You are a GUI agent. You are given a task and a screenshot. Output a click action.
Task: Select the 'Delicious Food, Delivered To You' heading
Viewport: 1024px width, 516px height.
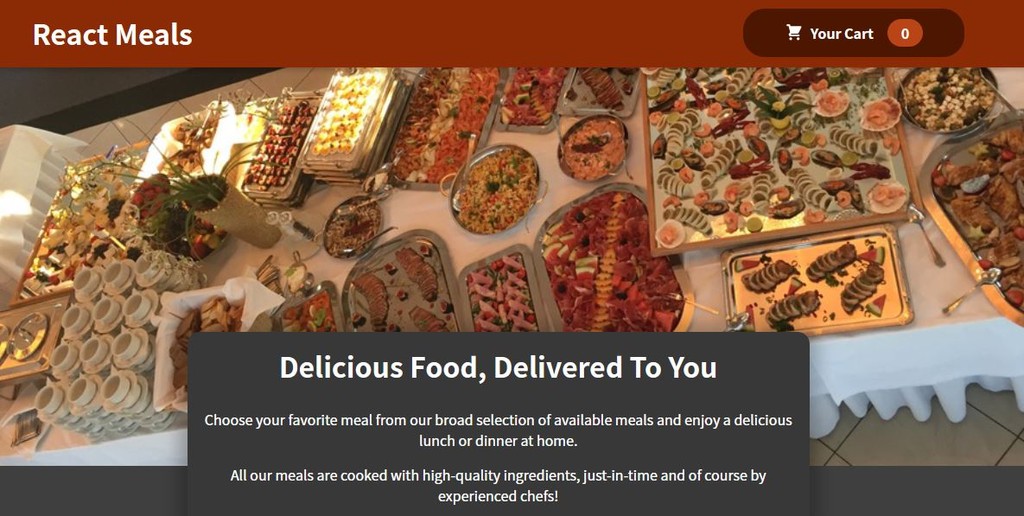click(x=498, y=367)
